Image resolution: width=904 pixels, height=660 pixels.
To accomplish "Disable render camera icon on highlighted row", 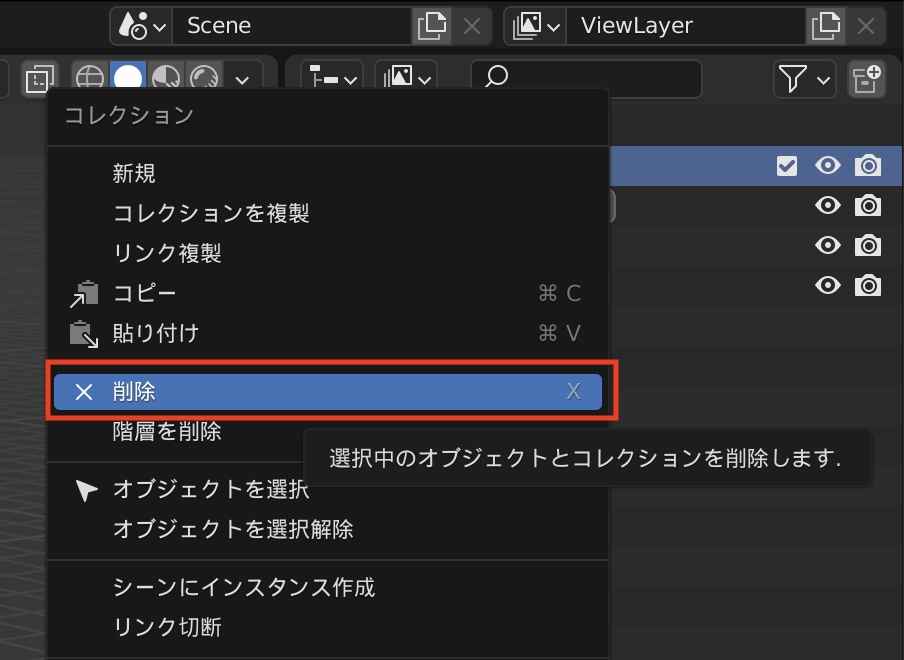I will pos(868,166).
